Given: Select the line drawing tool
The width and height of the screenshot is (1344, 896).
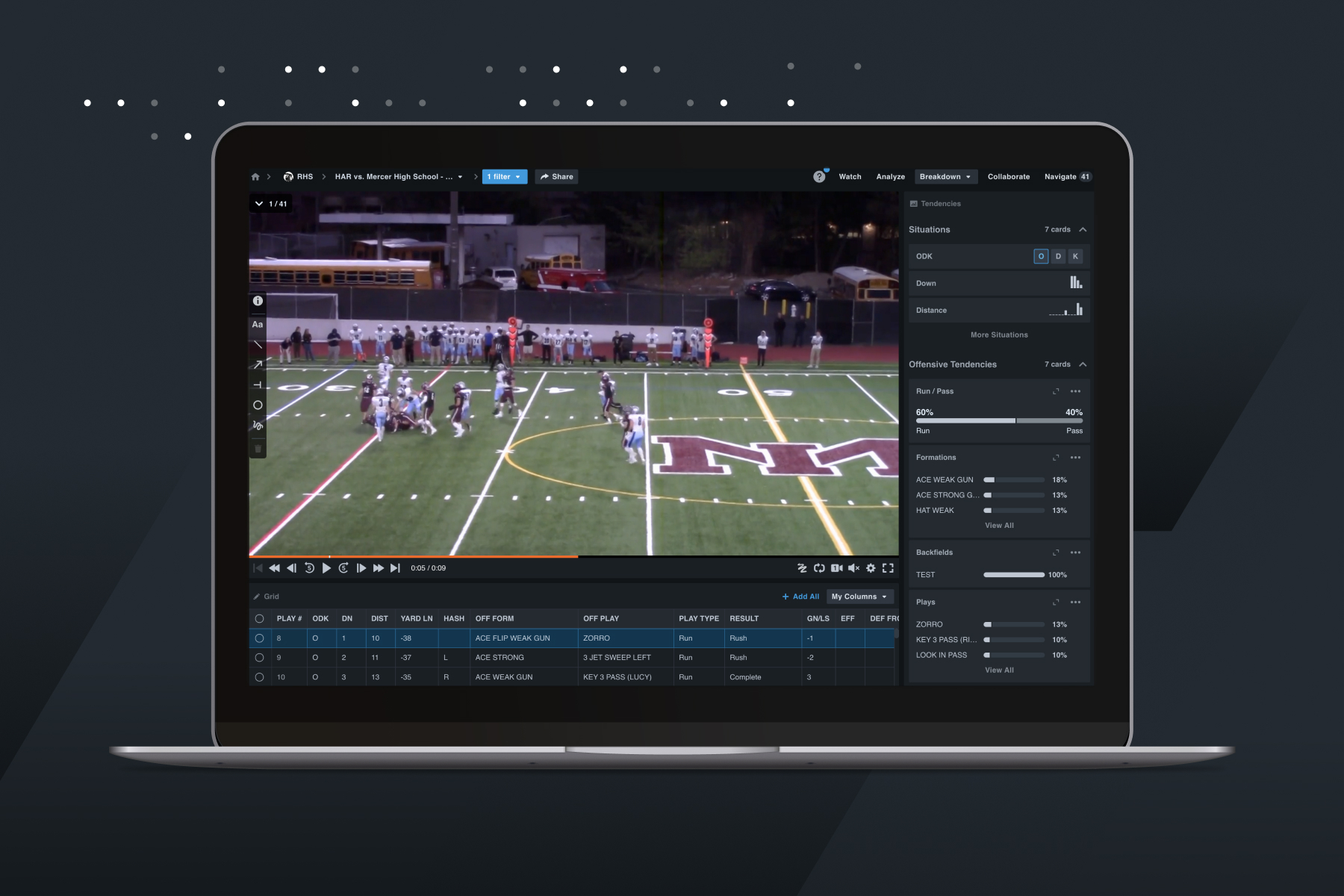Looking at the screenshot, I should [258, 344].
